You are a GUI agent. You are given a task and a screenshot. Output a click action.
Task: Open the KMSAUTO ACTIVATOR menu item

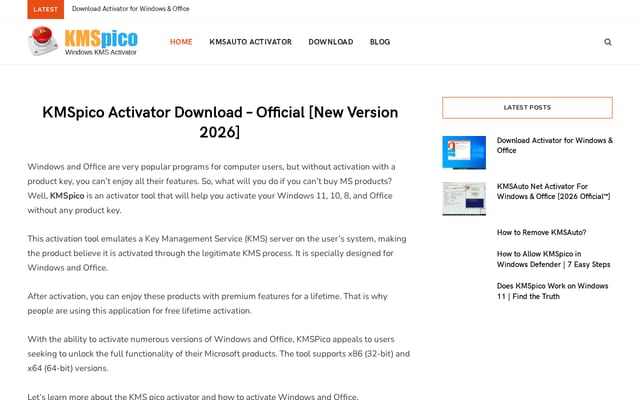pyautogui.click(x=251, y=42)
